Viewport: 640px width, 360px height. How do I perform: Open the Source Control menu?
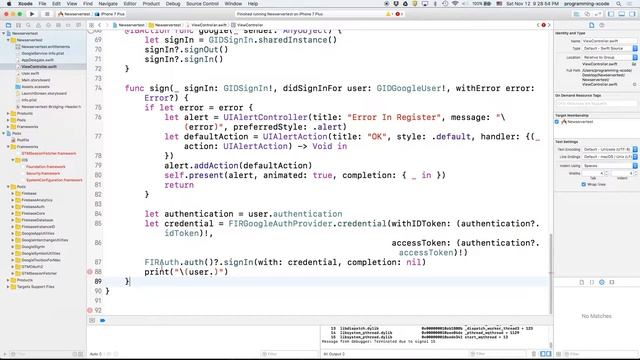coord(202,4)
